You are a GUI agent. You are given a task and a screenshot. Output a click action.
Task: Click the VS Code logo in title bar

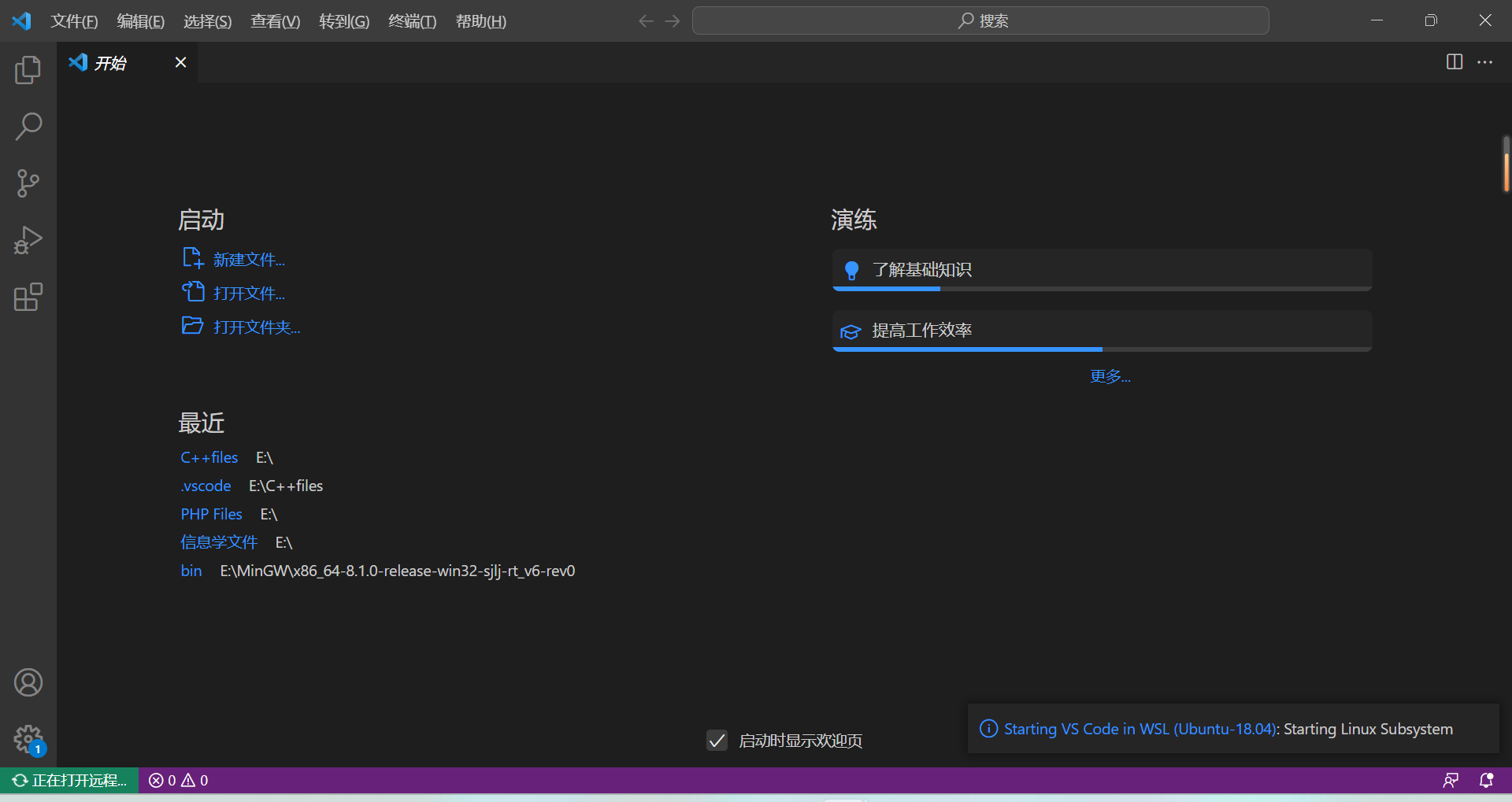point(21,21)
